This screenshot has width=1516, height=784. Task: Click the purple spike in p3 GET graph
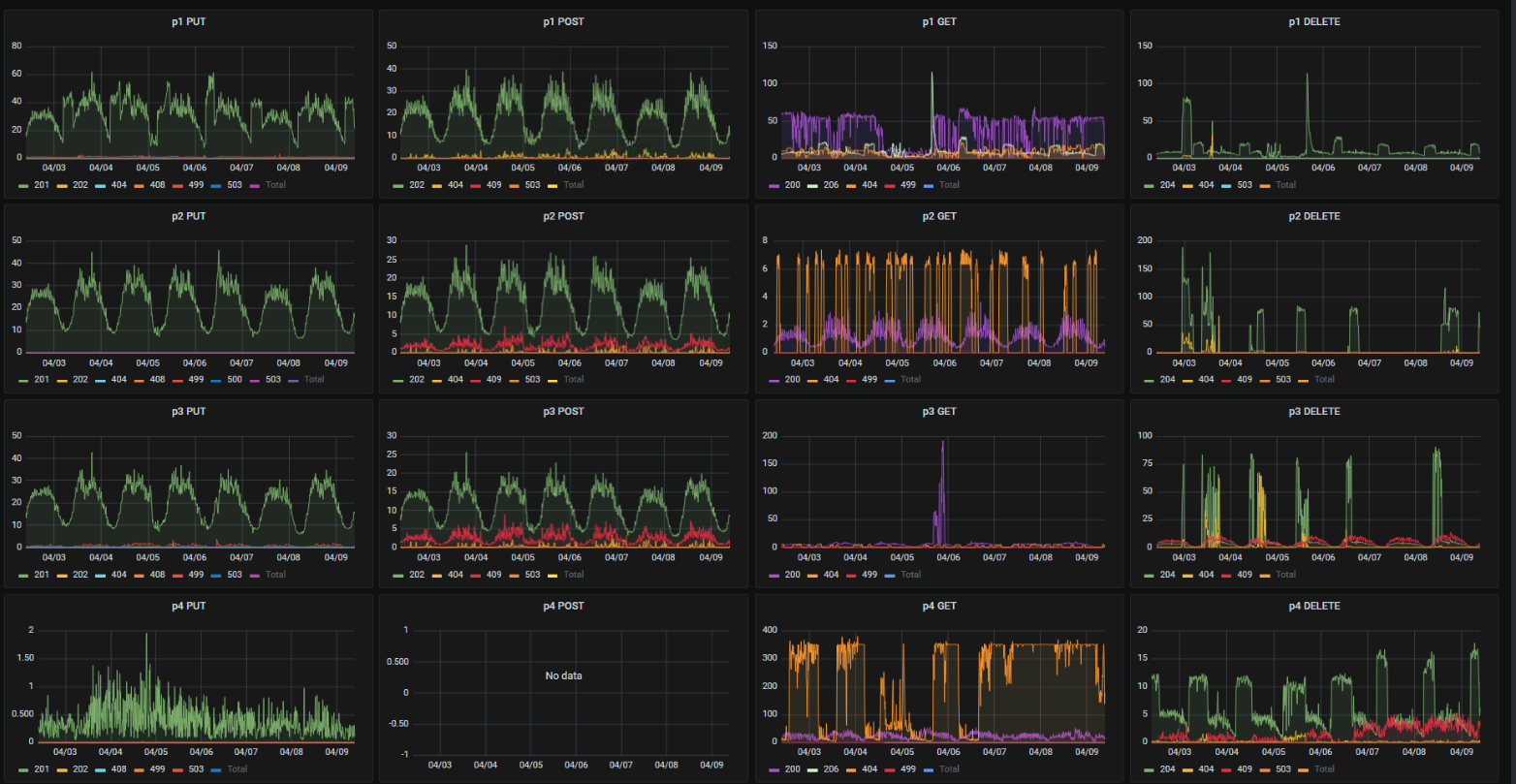point(942,492)
